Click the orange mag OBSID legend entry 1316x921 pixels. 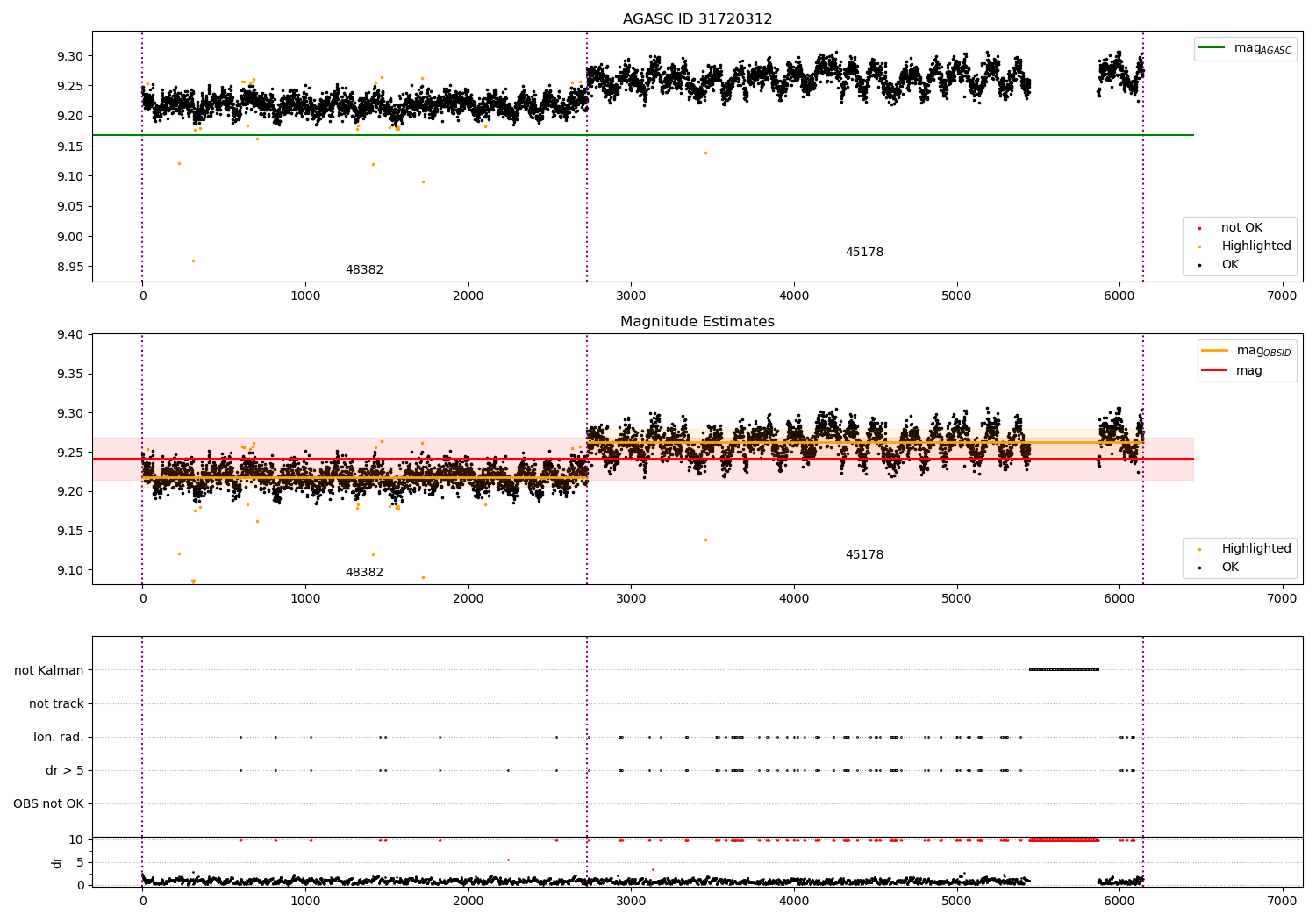click(x=1247, y=351)
